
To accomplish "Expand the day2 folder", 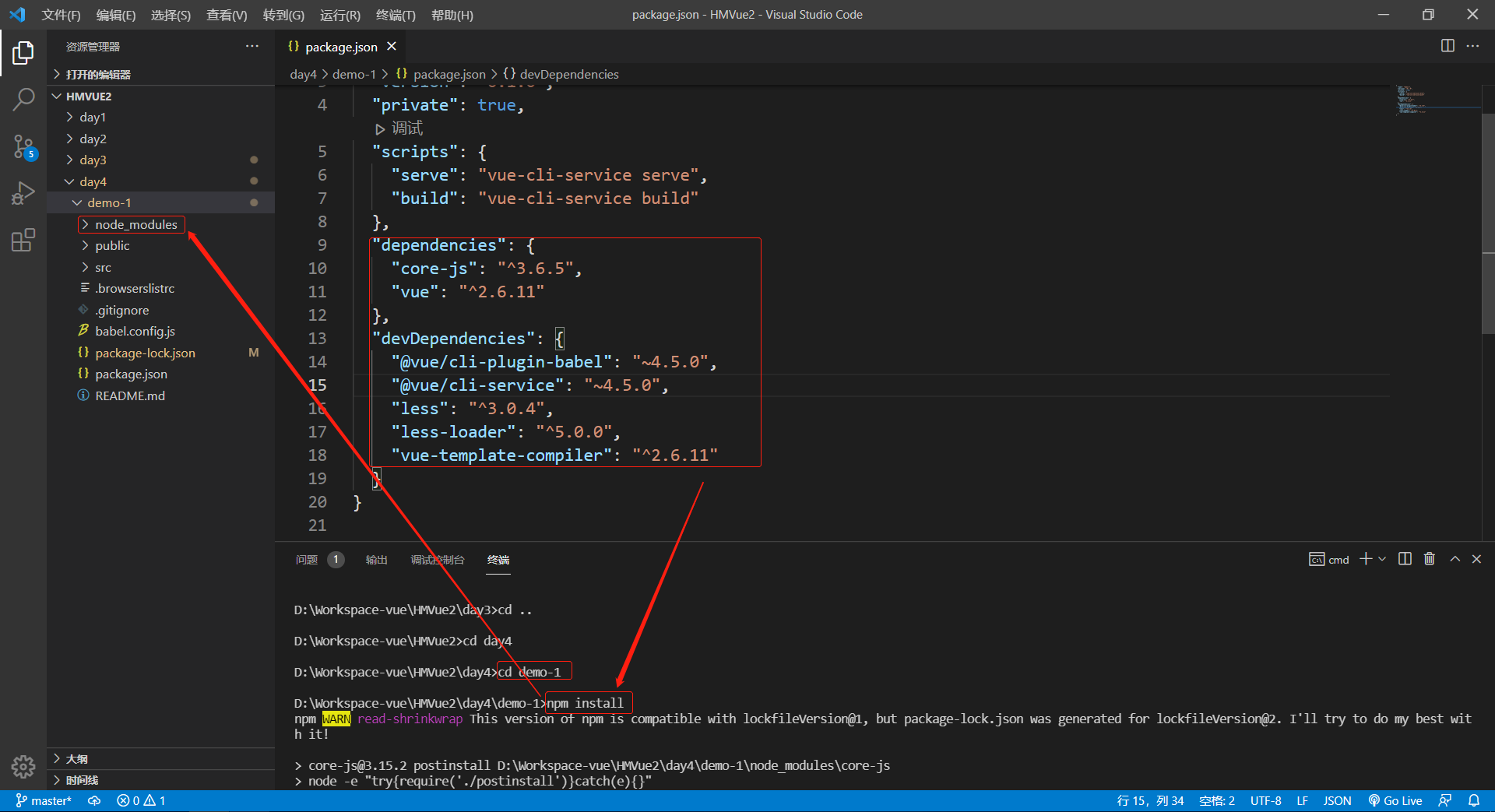I will (161, 139).
